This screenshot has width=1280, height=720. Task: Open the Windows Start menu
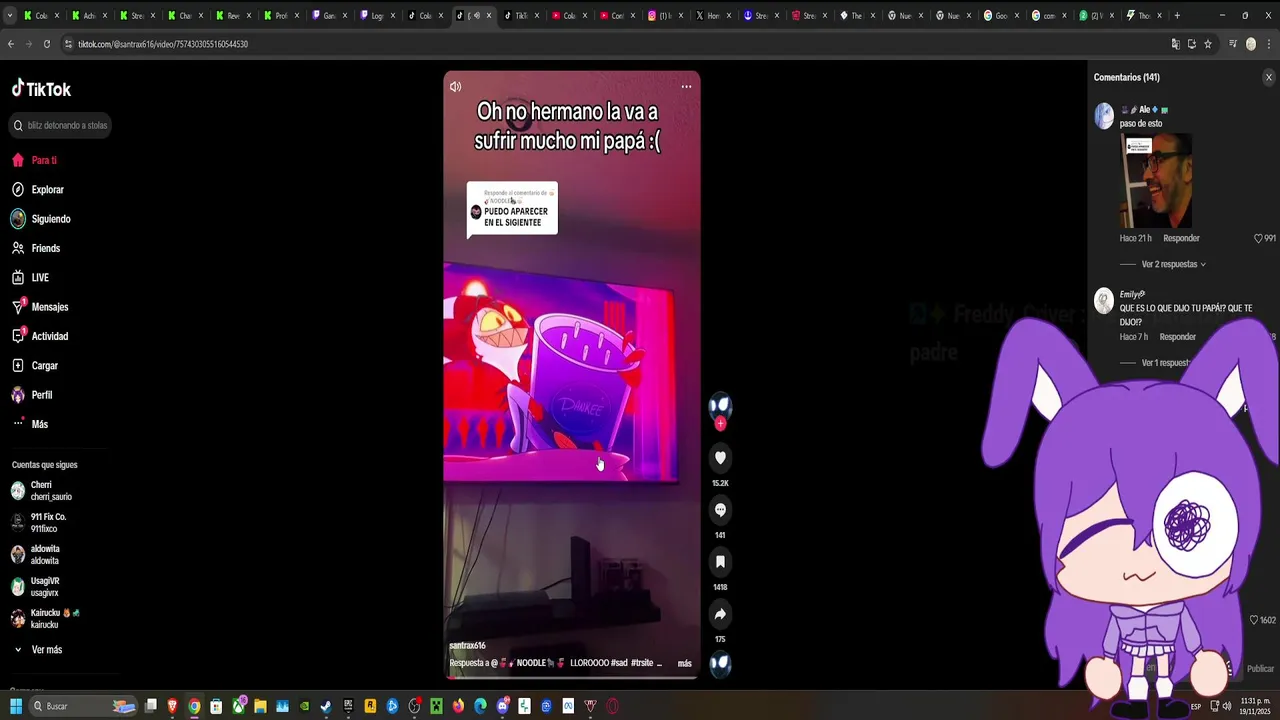pyautogui.click(x=16, y=706)
